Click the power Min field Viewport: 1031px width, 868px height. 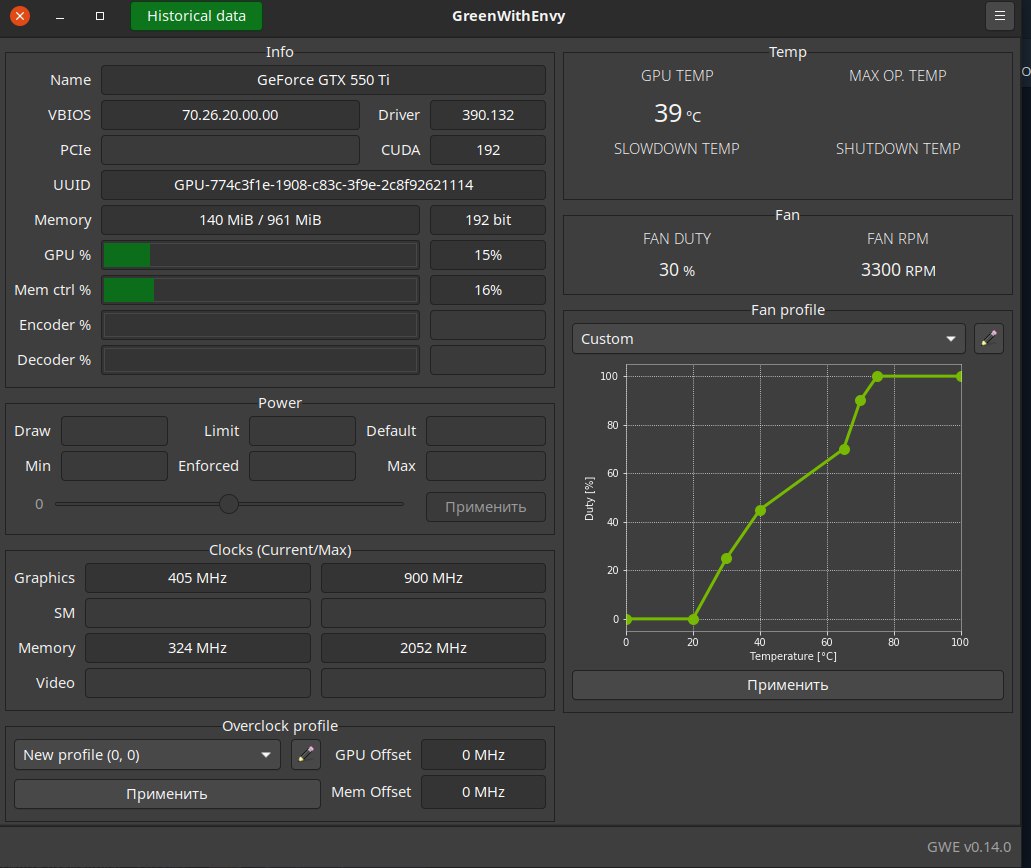pyautogui.click(x=114, y=466)
